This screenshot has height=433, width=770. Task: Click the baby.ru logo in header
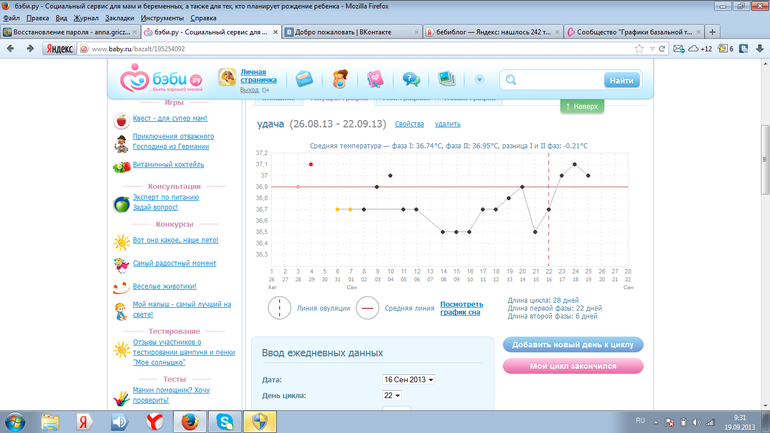[x=162, y=79]
